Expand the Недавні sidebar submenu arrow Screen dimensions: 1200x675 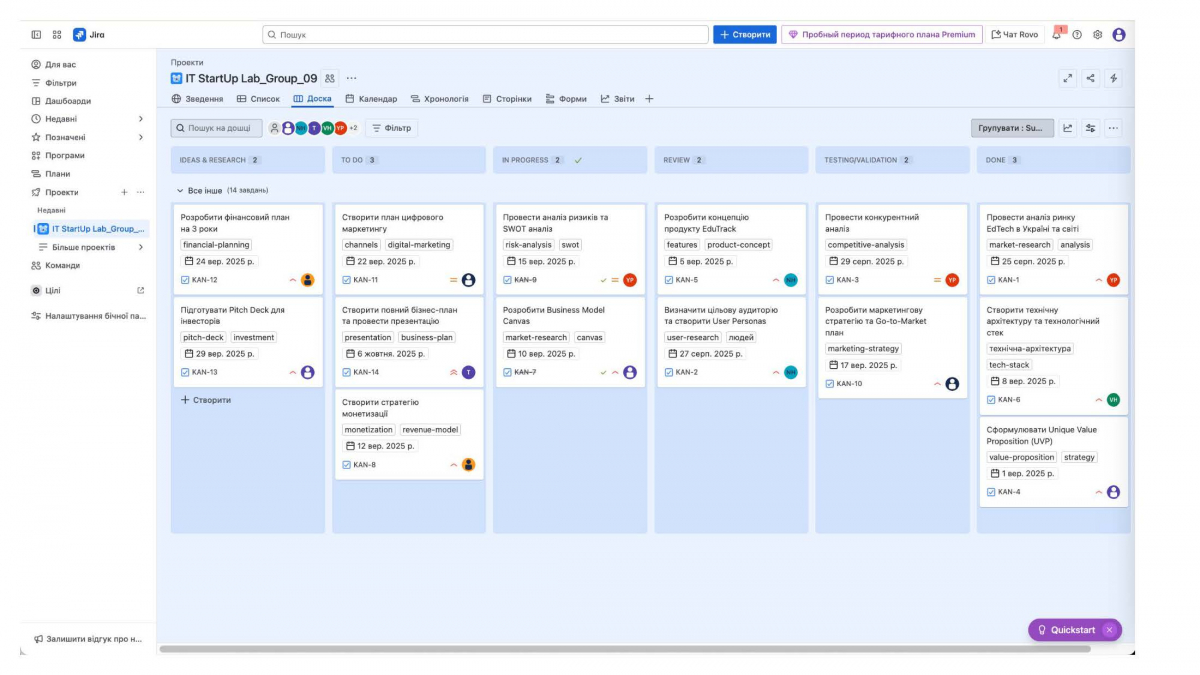pyautogui.click(x=140, y=119)
